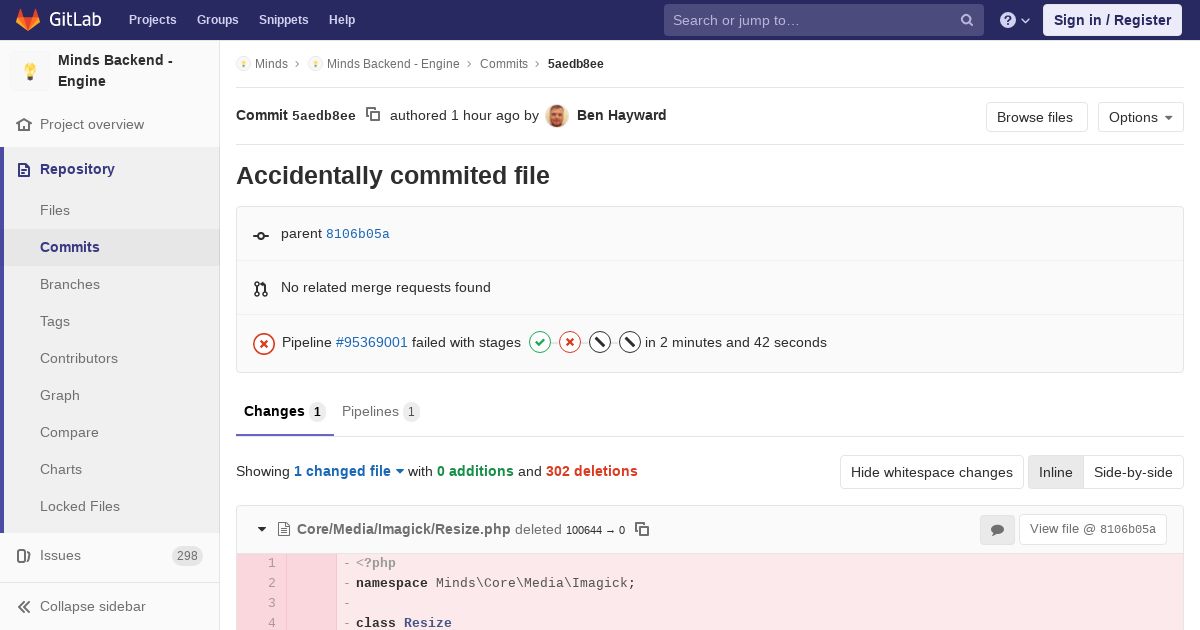Image resolution: width=1200 pixels, height=630 pixels.
Task: Click View file @ 8106b05a button
Action: pos(1093,529)
